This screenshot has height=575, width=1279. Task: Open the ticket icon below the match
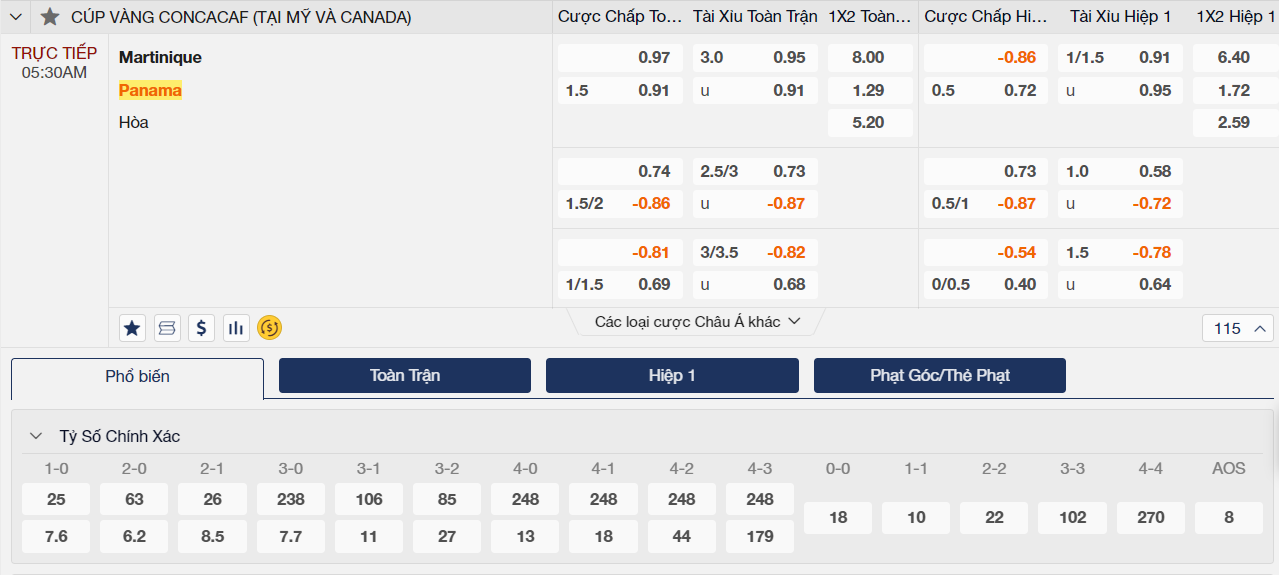pyautogui.click(x=167, y=327)
